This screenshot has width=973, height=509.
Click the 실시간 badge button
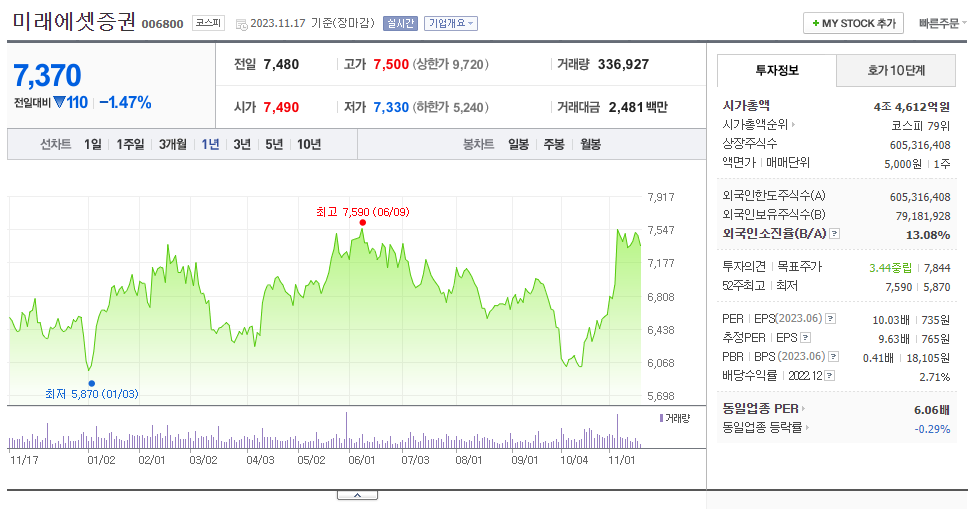400,24
